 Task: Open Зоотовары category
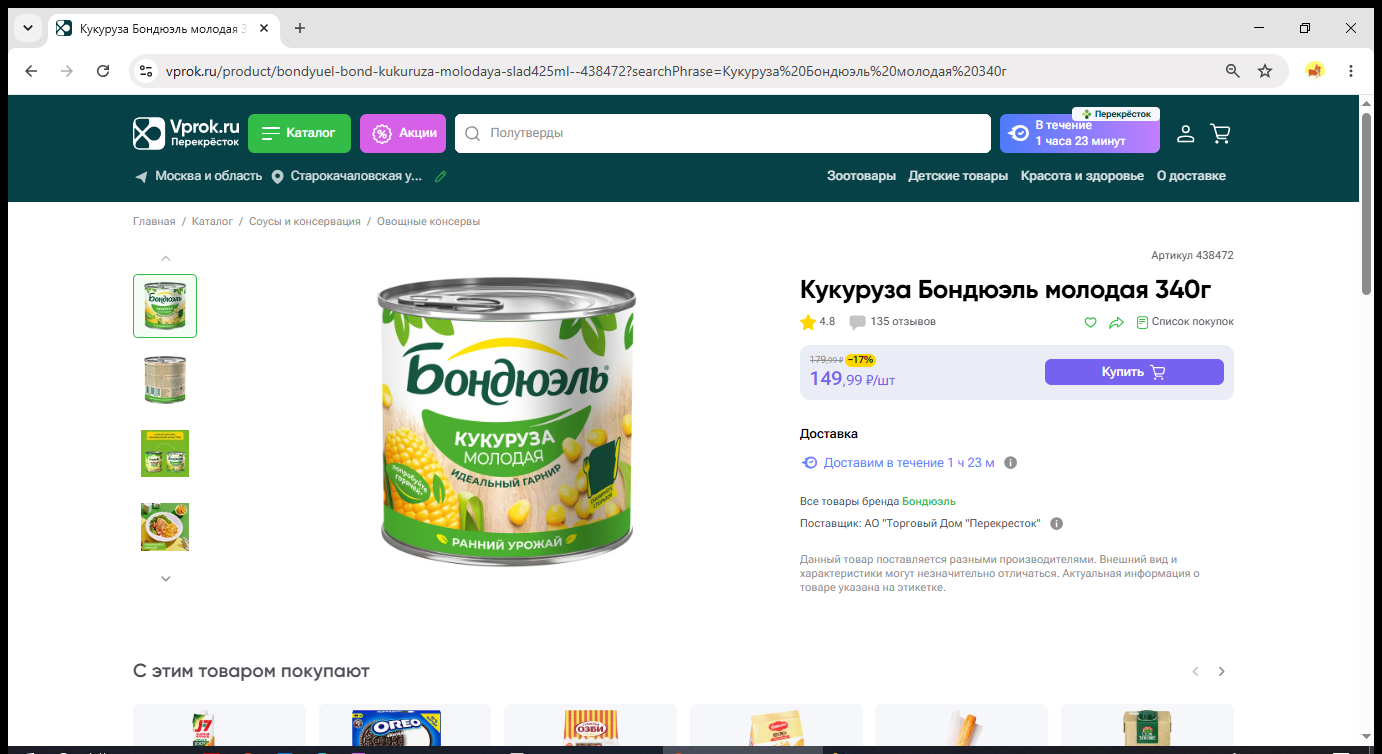(861, 176)
